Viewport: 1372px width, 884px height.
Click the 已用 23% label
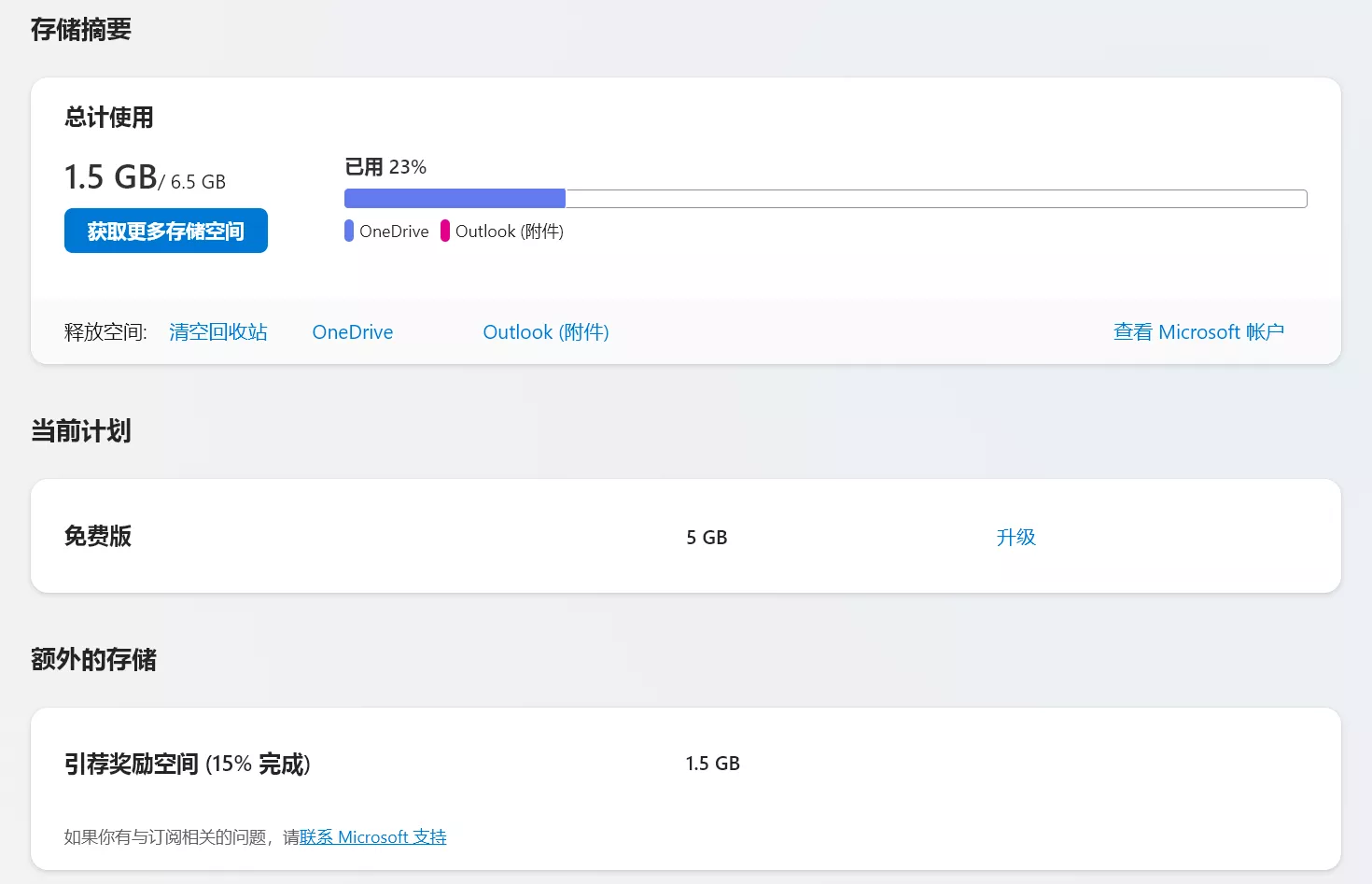[x=385, y=167]
